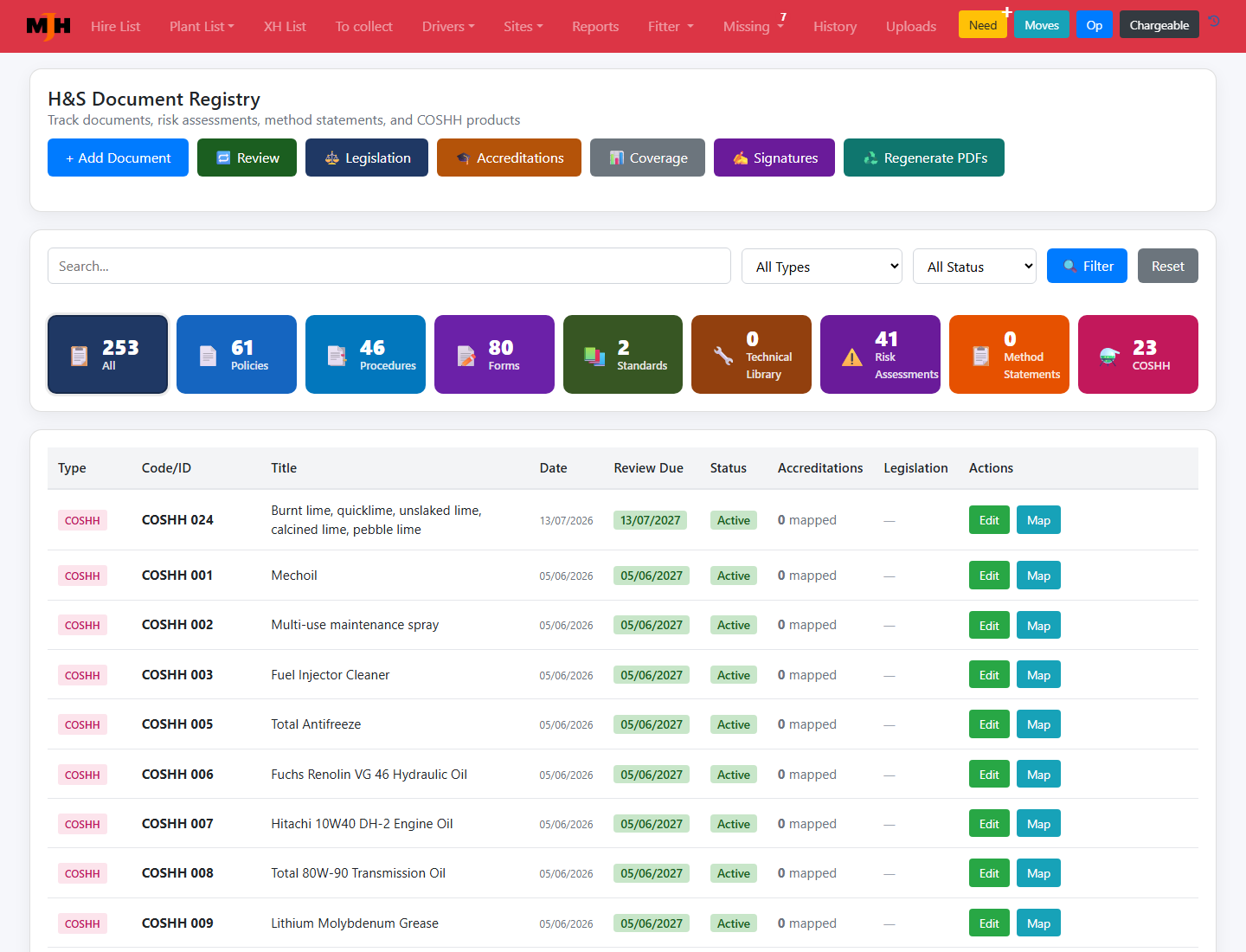Screen dimensions: 1246x952
Task: Select the Risk Assessments warning card
Action: [x=880, y=355]
